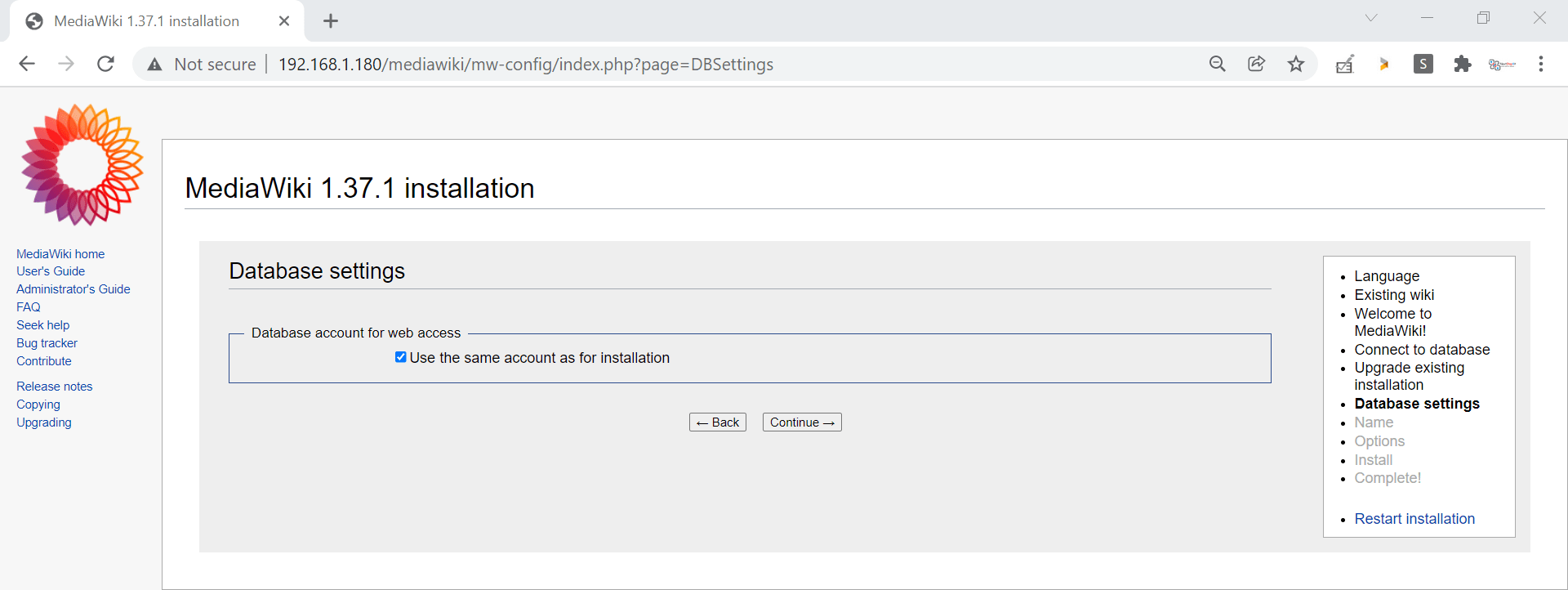
Task: Click the browser back arrow
Action: (27, 64)
